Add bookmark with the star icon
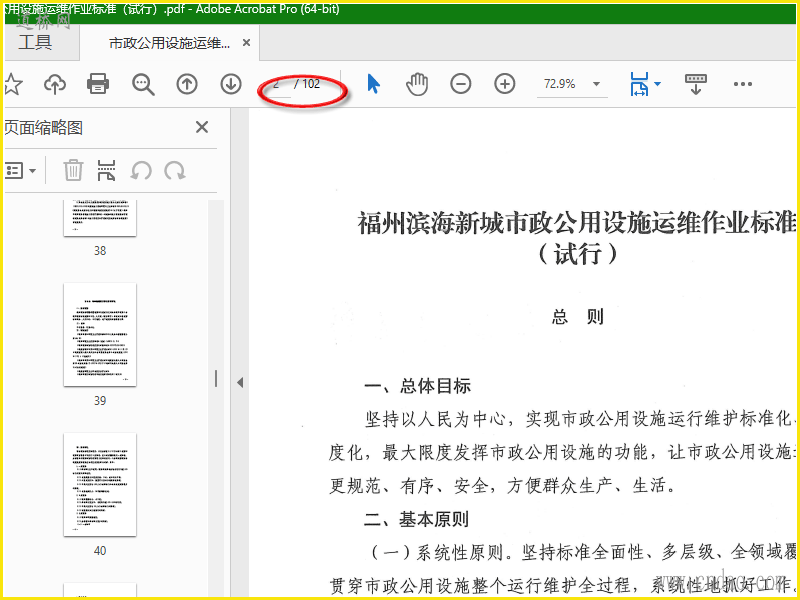This screenshot has width=800, height=600. pyautogui.click(x=12, y=84)
